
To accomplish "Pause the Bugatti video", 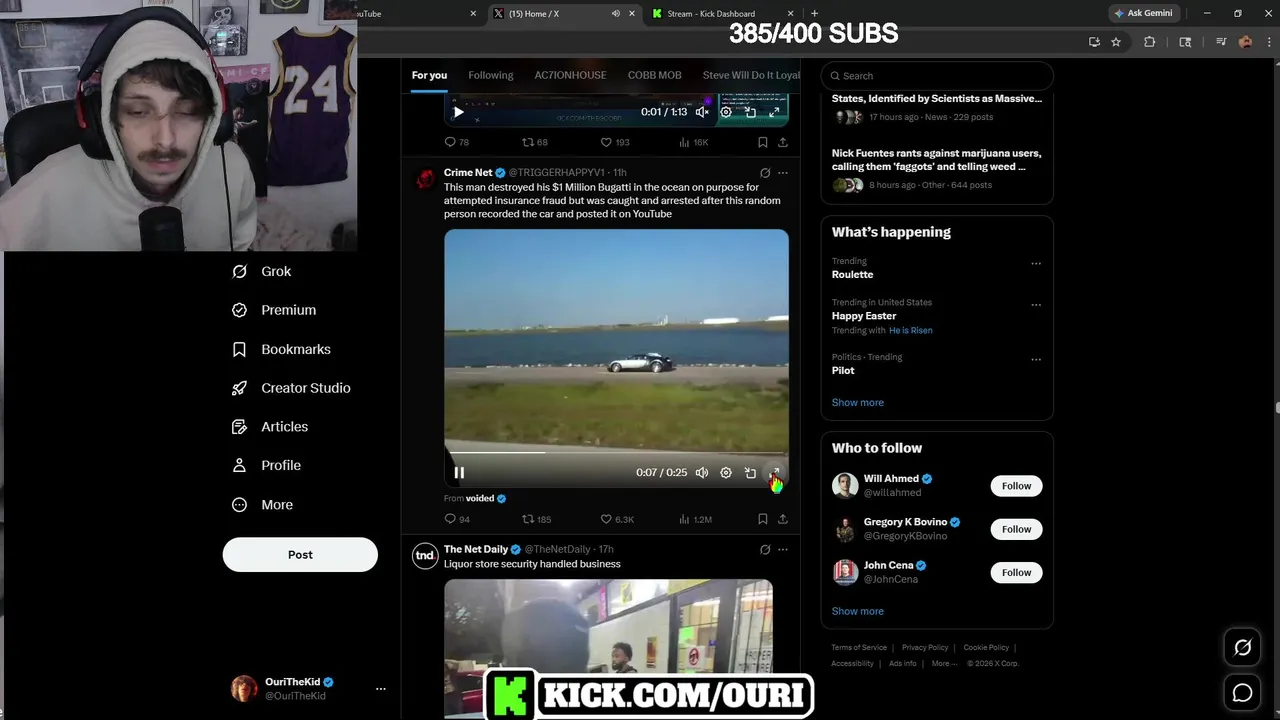I will (x=459, y=473).
